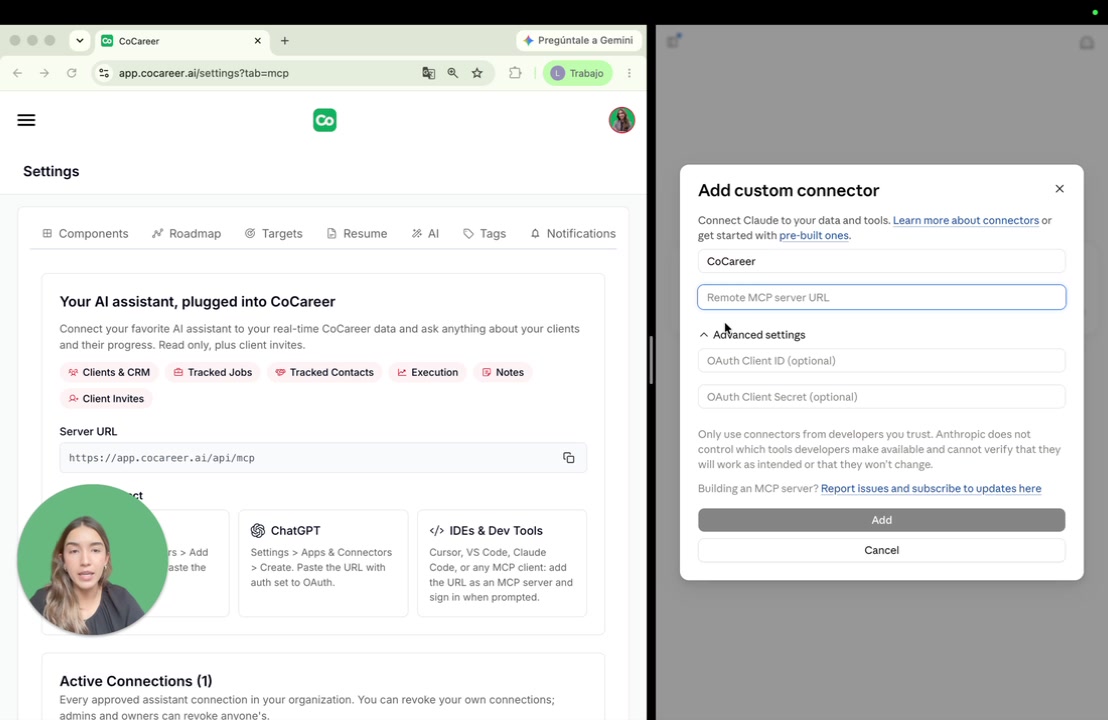This screenshot has width=1108, height=720.
Task: Click the Notes tag
Action: pos(502,372)
